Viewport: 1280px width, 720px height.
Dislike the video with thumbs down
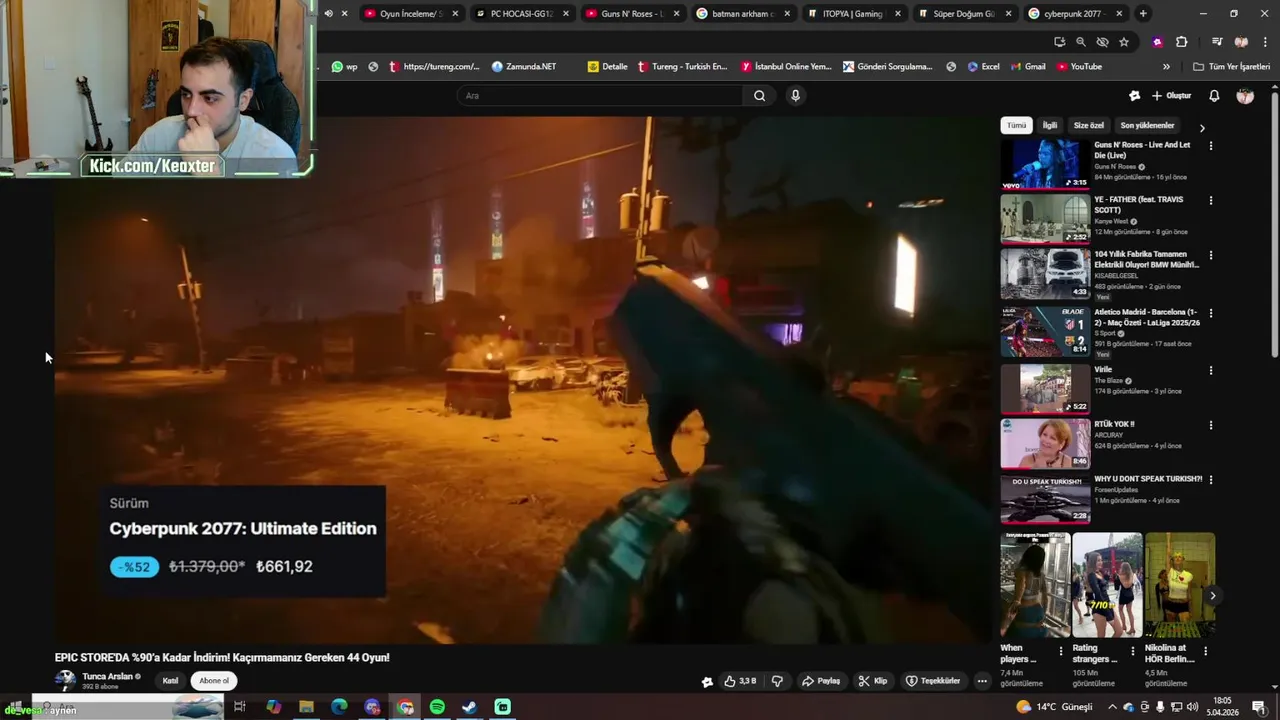point(777,681)
